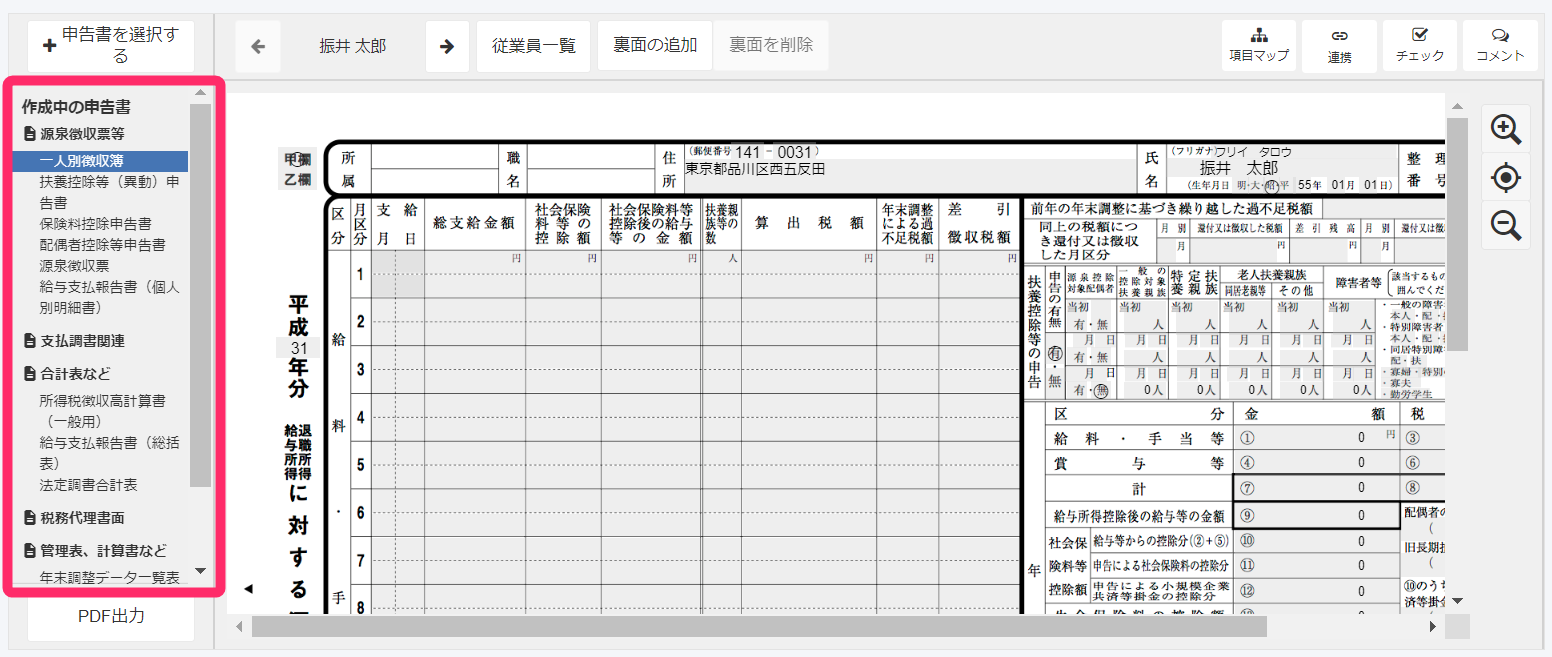
Task: Select circled 無 in bottom 源泉控除対象配偶者 row
Action: click(x=1101, y=391)
